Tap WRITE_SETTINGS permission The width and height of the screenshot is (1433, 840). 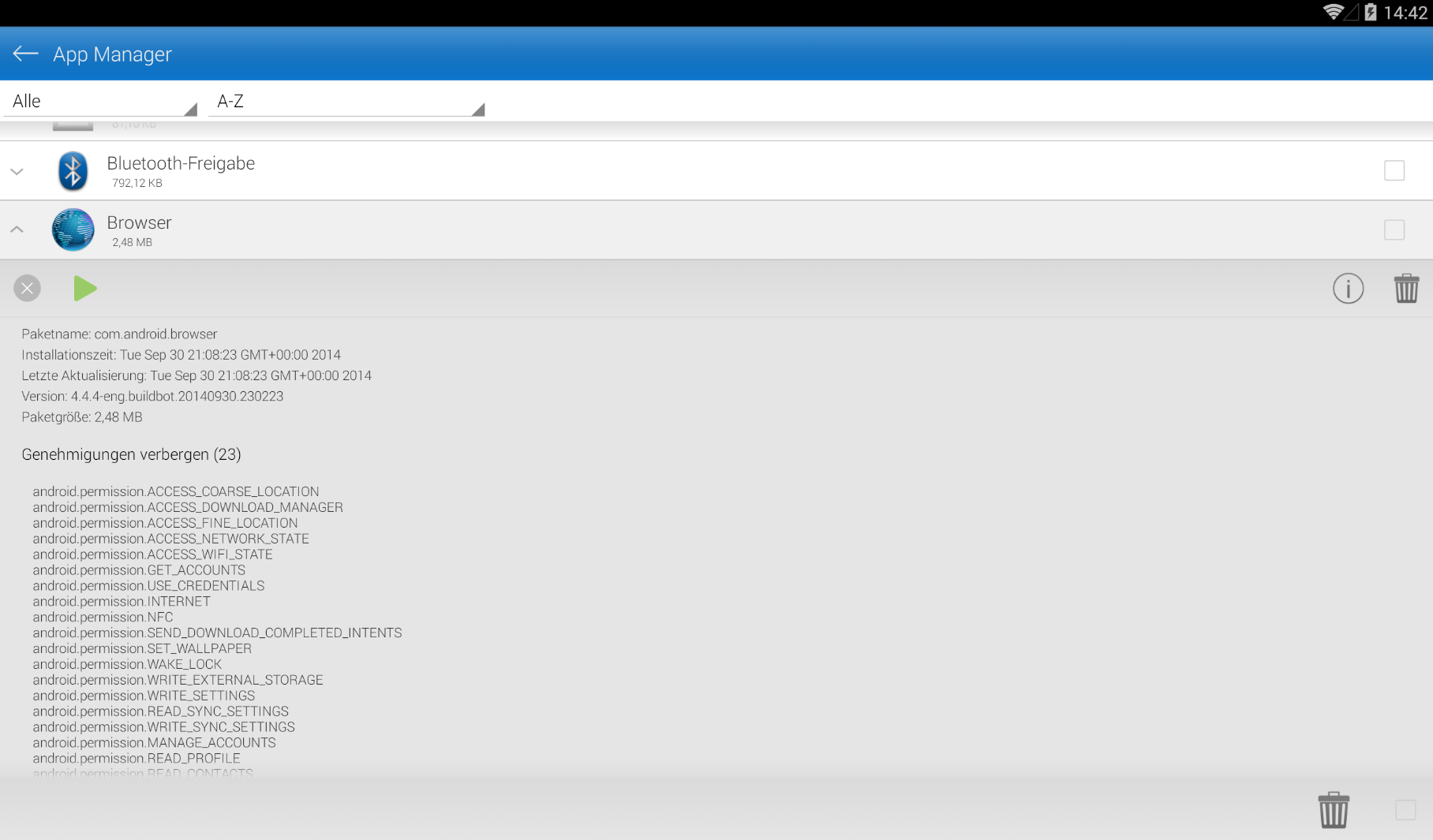[x=144, y=696]
